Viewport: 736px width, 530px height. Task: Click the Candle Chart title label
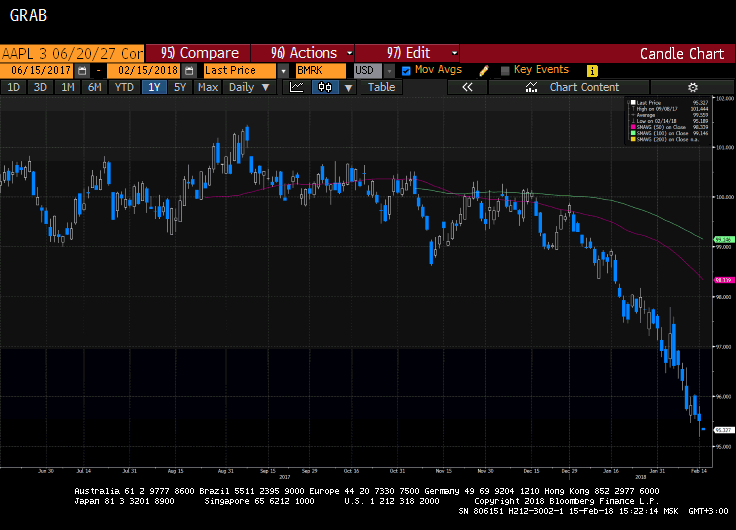coord(682,54)
